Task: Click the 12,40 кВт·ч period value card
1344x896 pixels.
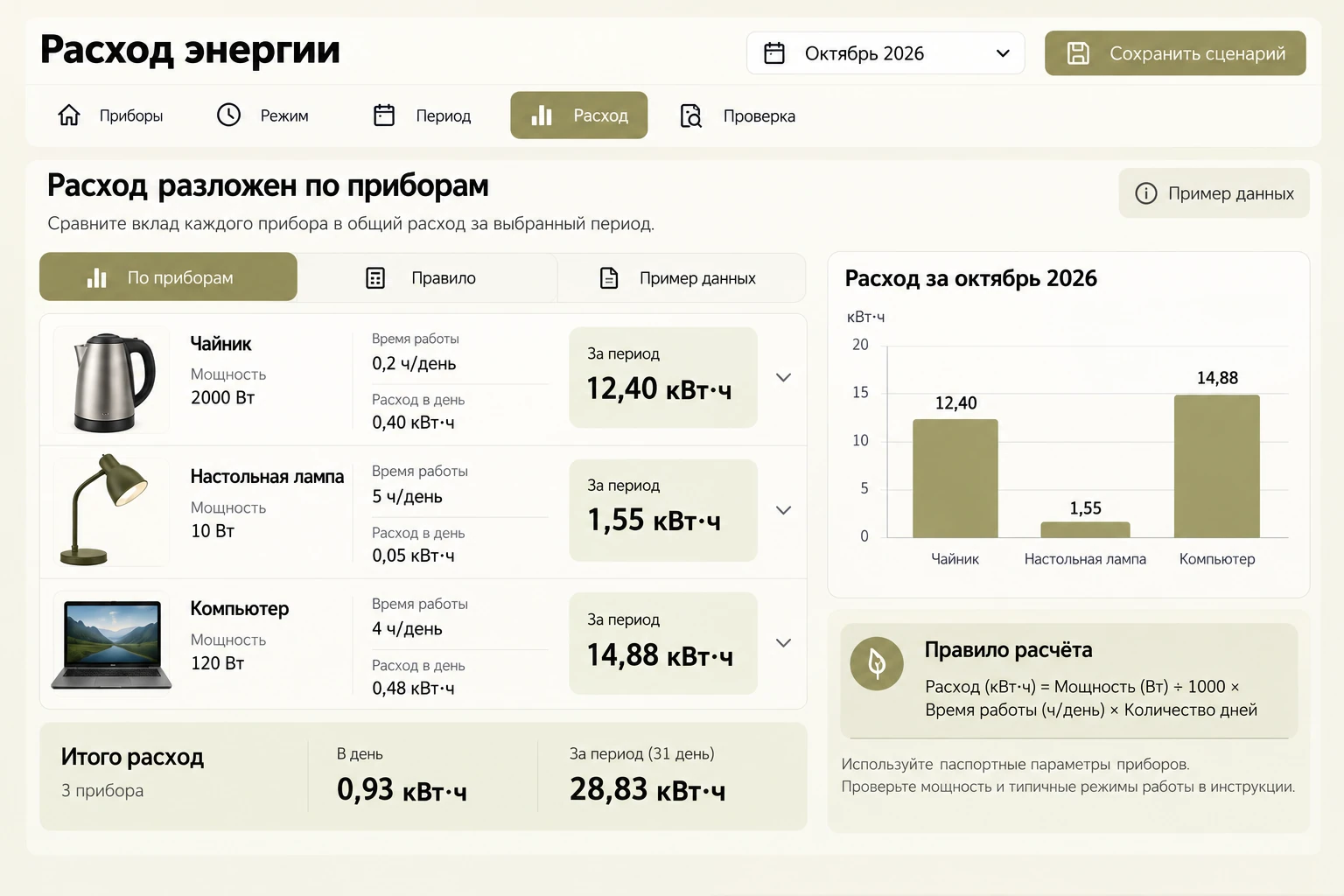Action: click(x=663, y=378)
